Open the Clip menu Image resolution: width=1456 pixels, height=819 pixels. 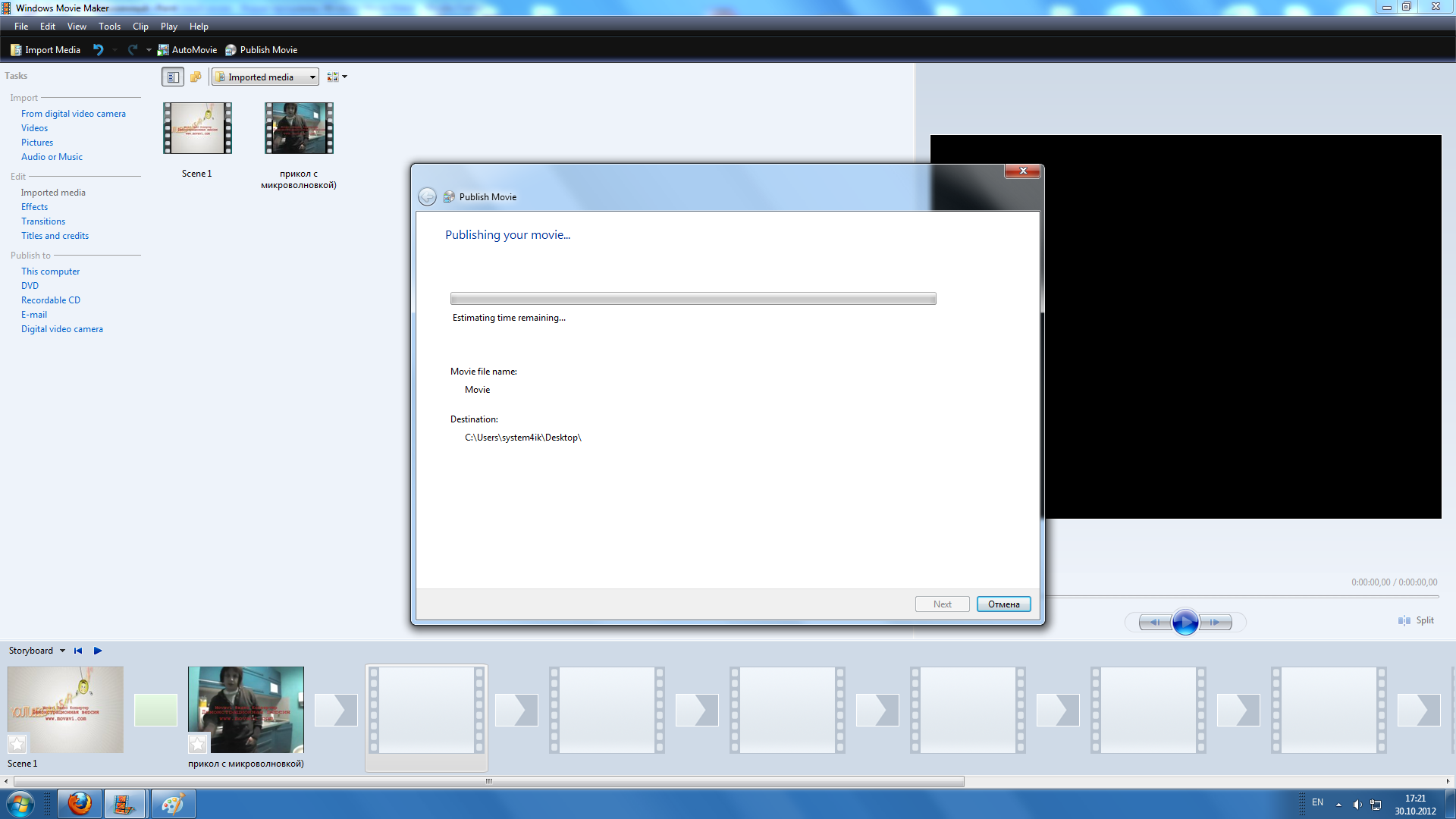coord(140,27)
